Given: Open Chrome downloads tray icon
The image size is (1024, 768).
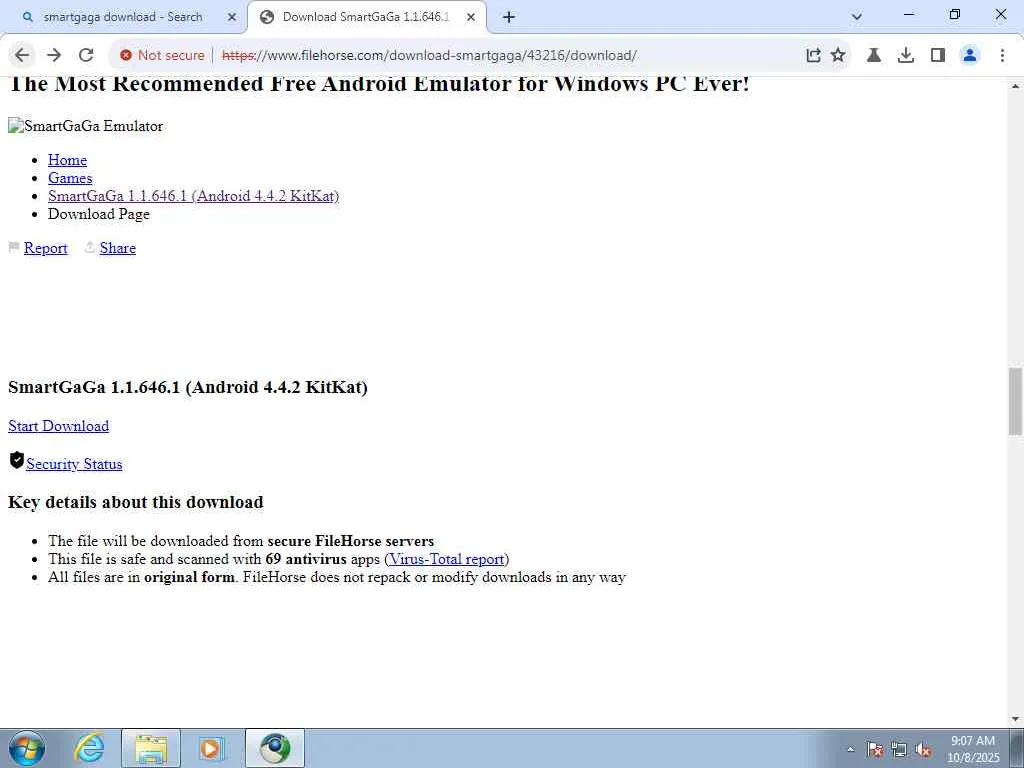Looking at the screenshot, I should (906, 56).
